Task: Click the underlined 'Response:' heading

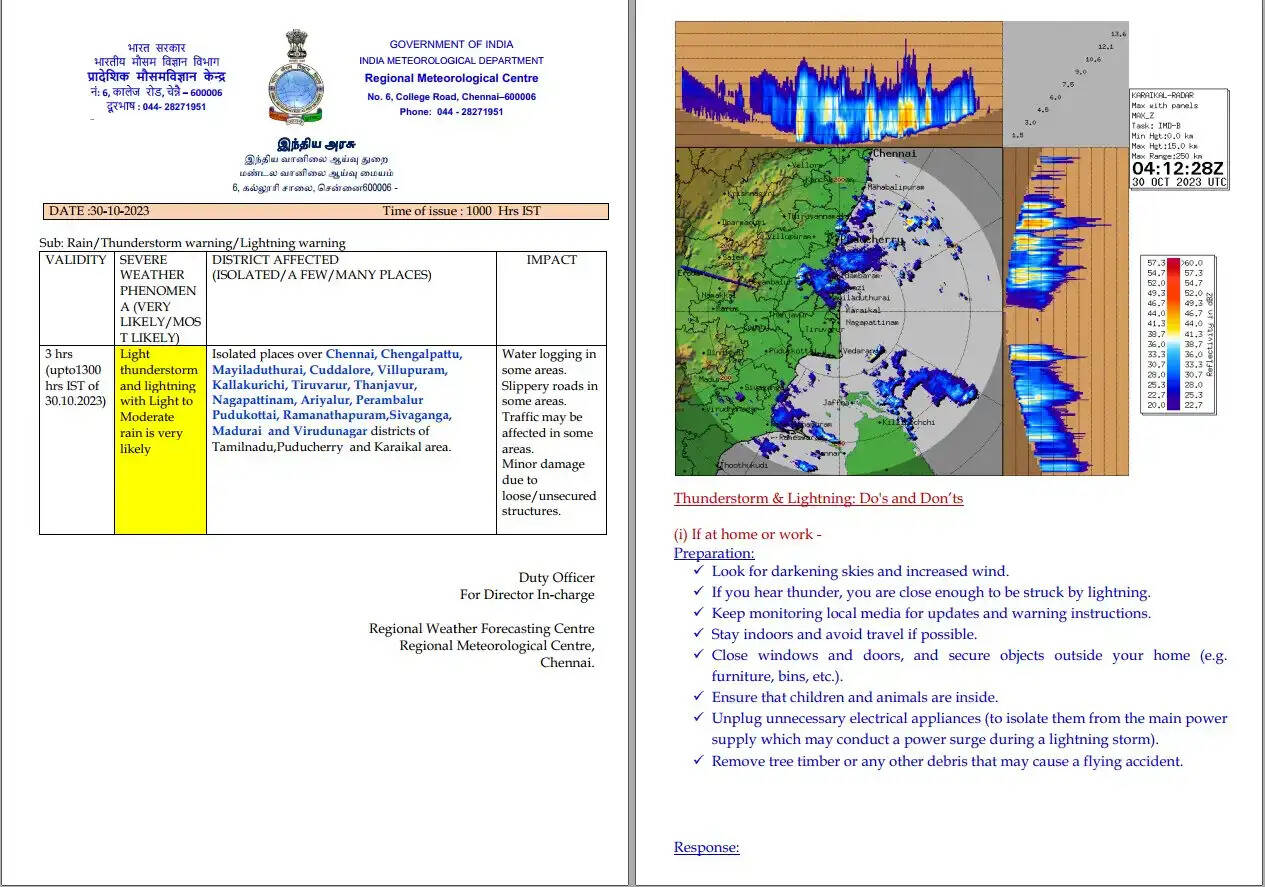Action: (x=706, y=848)
